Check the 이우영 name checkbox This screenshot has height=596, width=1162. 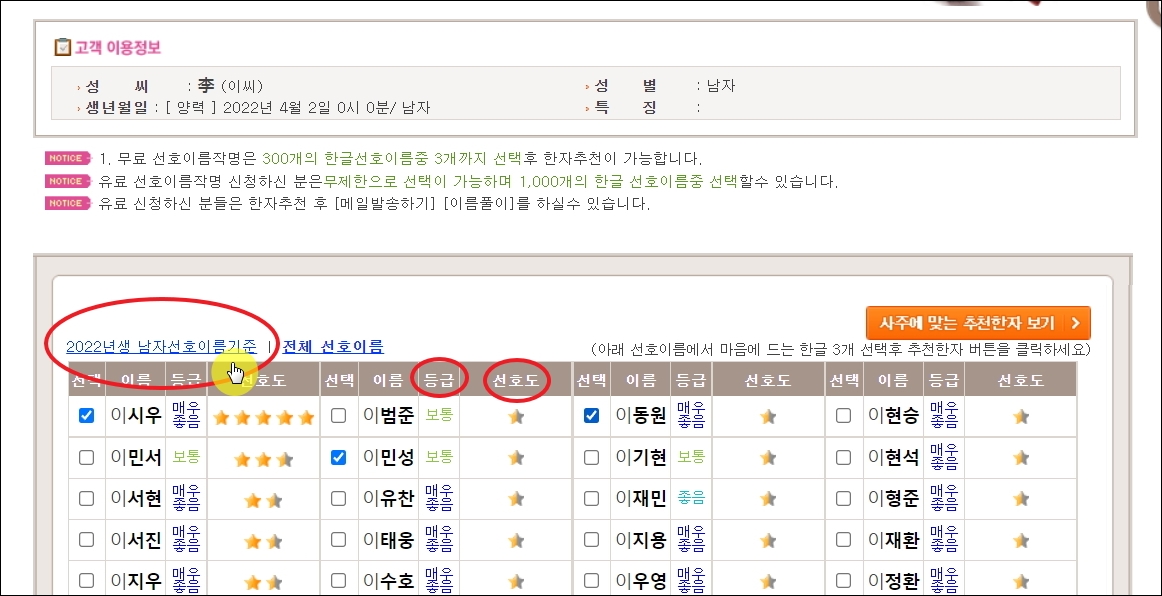(591, 580)
